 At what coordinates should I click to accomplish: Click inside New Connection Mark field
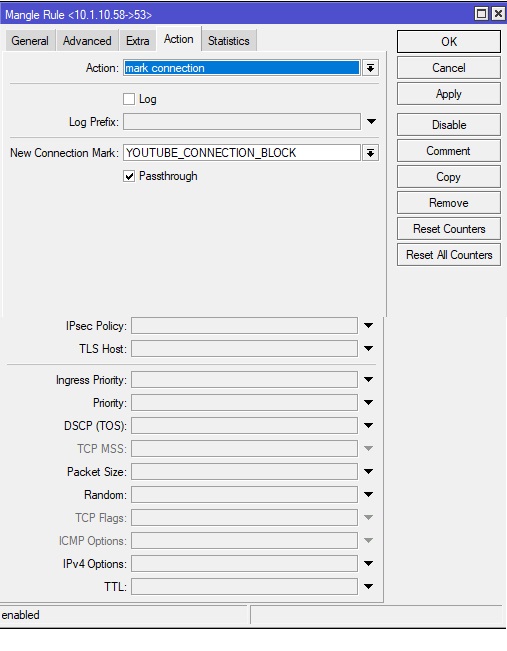242,153
